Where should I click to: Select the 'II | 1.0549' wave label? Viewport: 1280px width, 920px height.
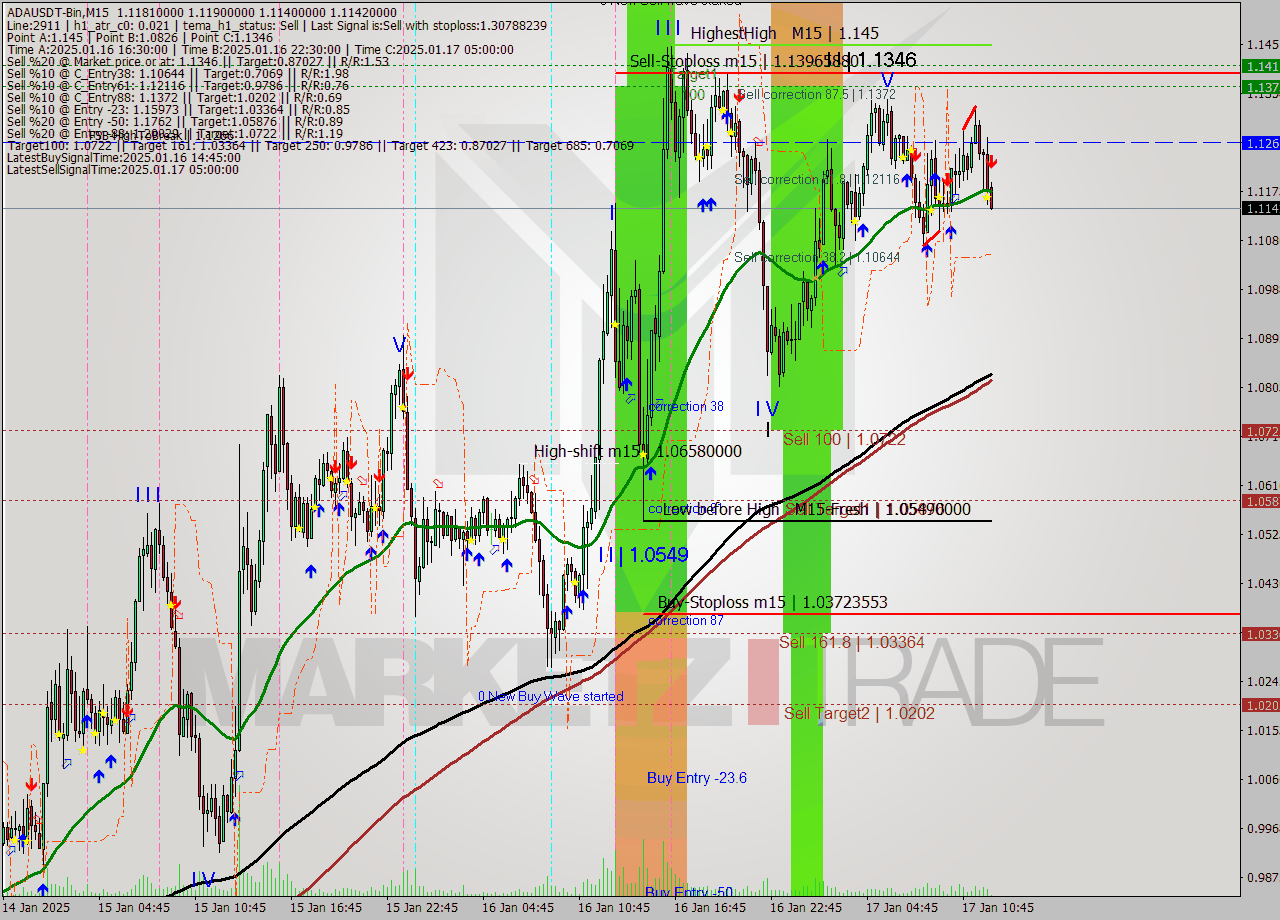[643, 555]
